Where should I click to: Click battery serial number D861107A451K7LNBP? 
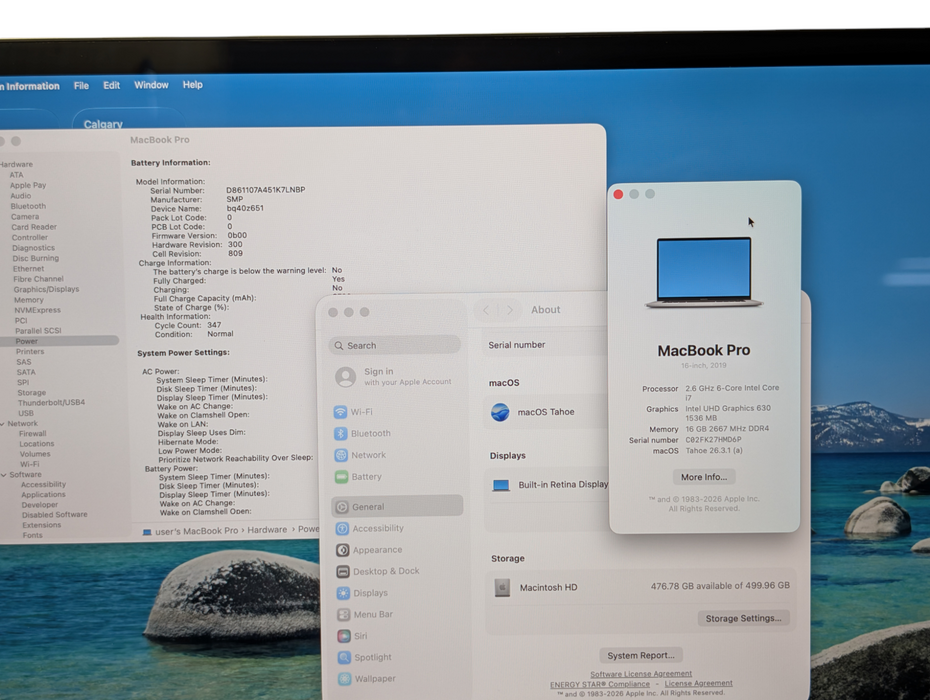click(266, 190)
